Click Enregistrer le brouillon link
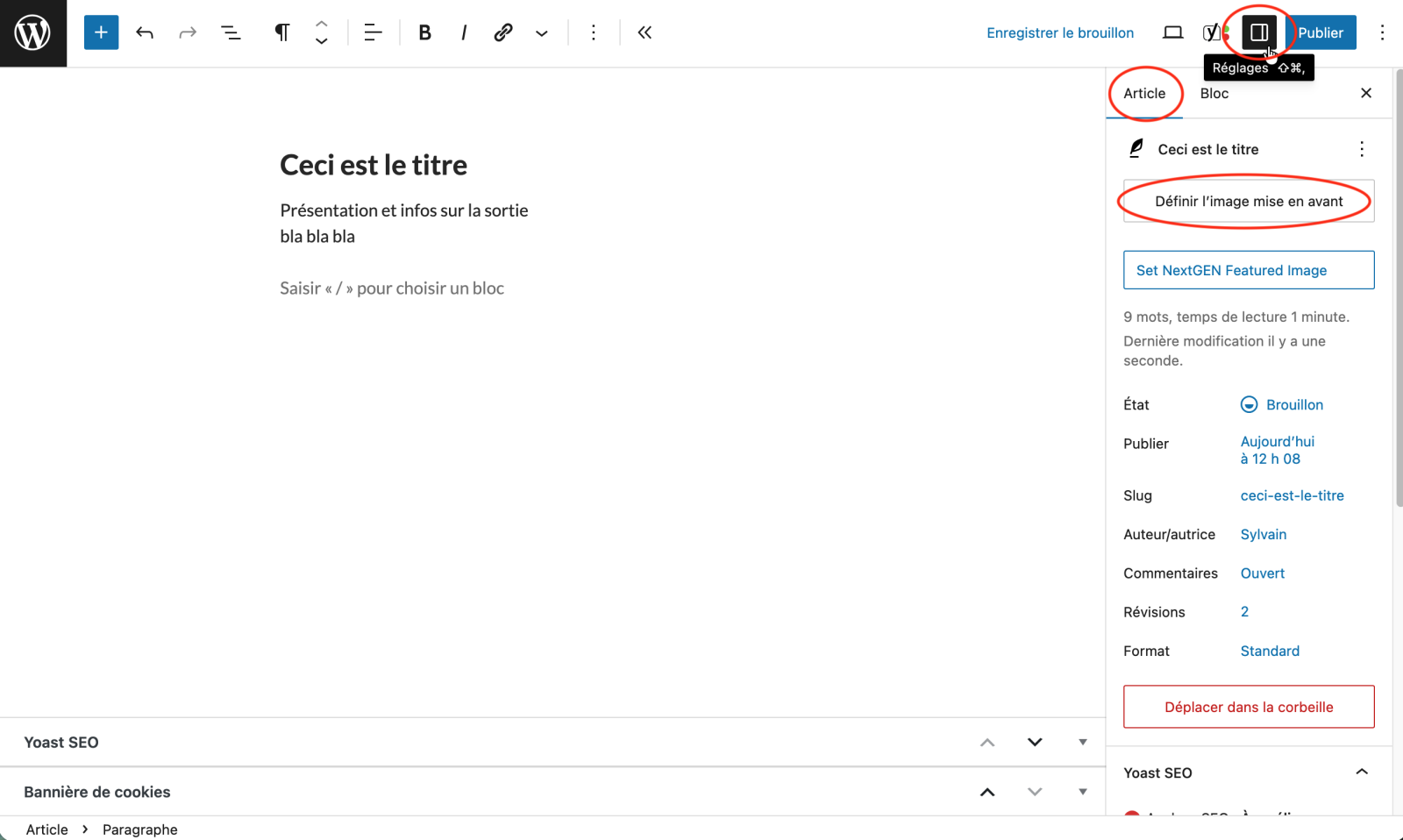The height and width of the screenshot is (840, 1403). point(1059,32)
